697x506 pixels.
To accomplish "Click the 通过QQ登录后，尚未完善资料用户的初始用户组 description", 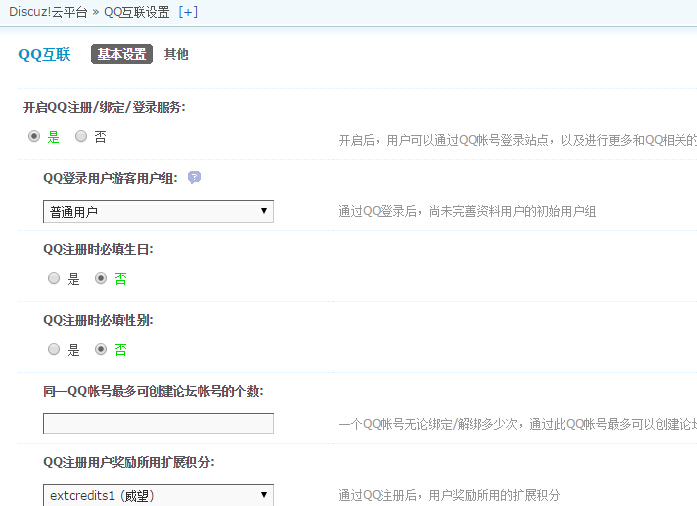I will coord(467,211).
